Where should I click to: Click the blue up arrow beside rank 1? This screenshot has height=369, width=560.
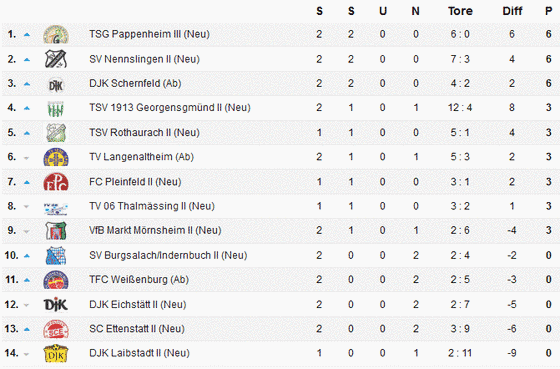coord(27,35)
